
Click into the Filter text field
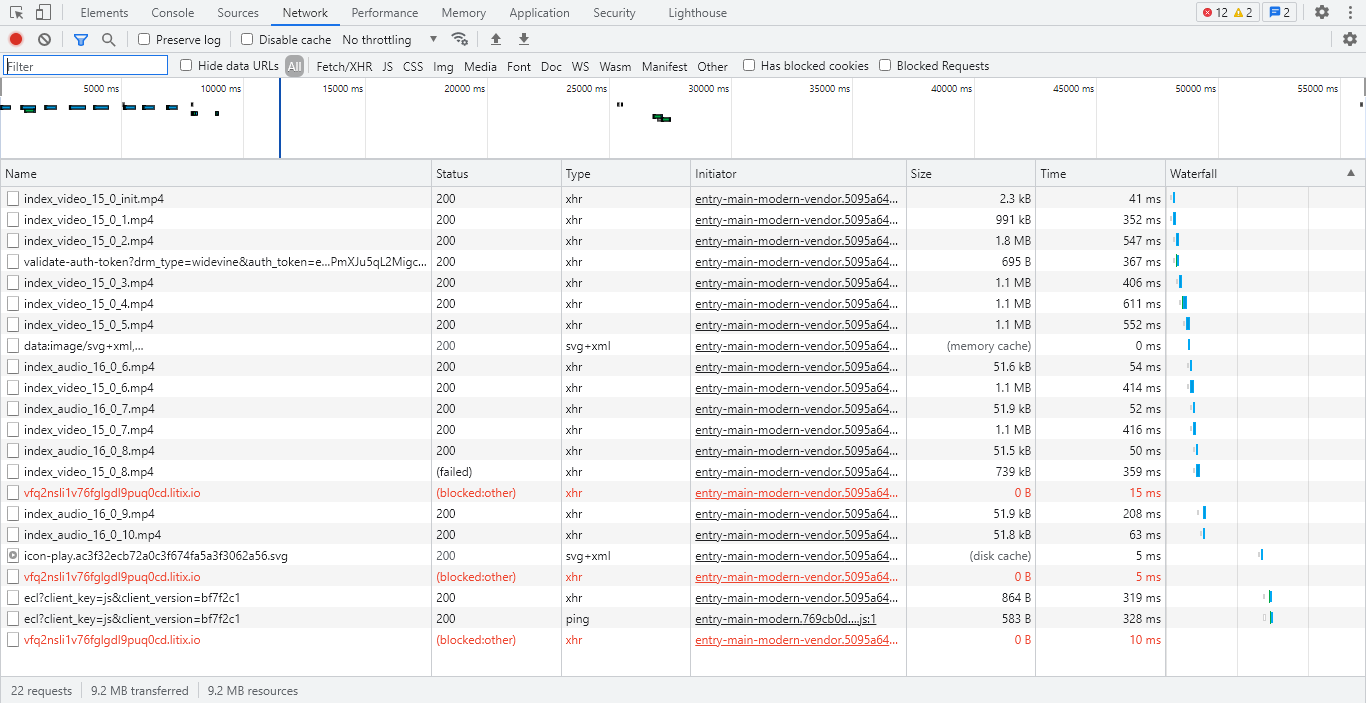(86, 66)
